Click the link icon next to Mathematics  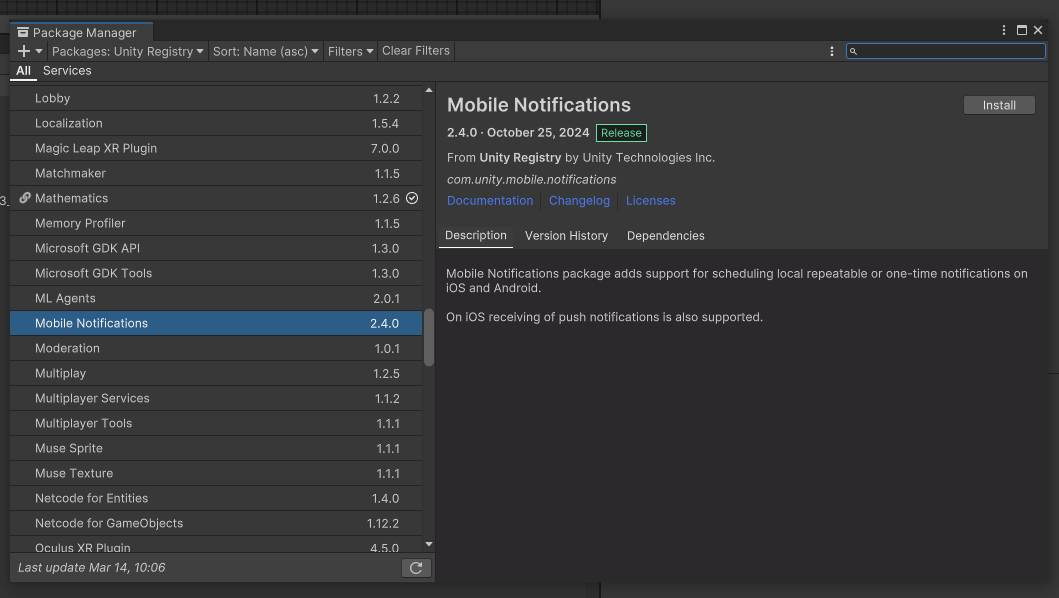pos(25,198)
